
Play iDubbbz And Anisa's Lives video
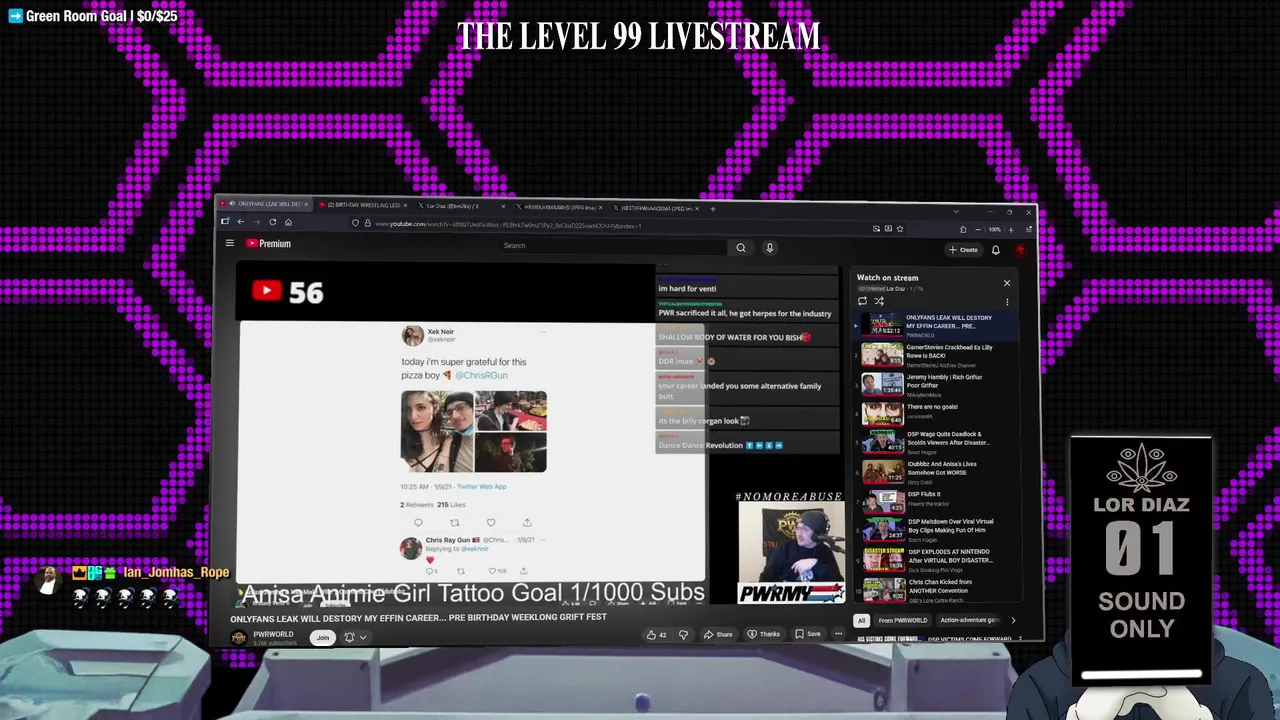click(937, 472)
